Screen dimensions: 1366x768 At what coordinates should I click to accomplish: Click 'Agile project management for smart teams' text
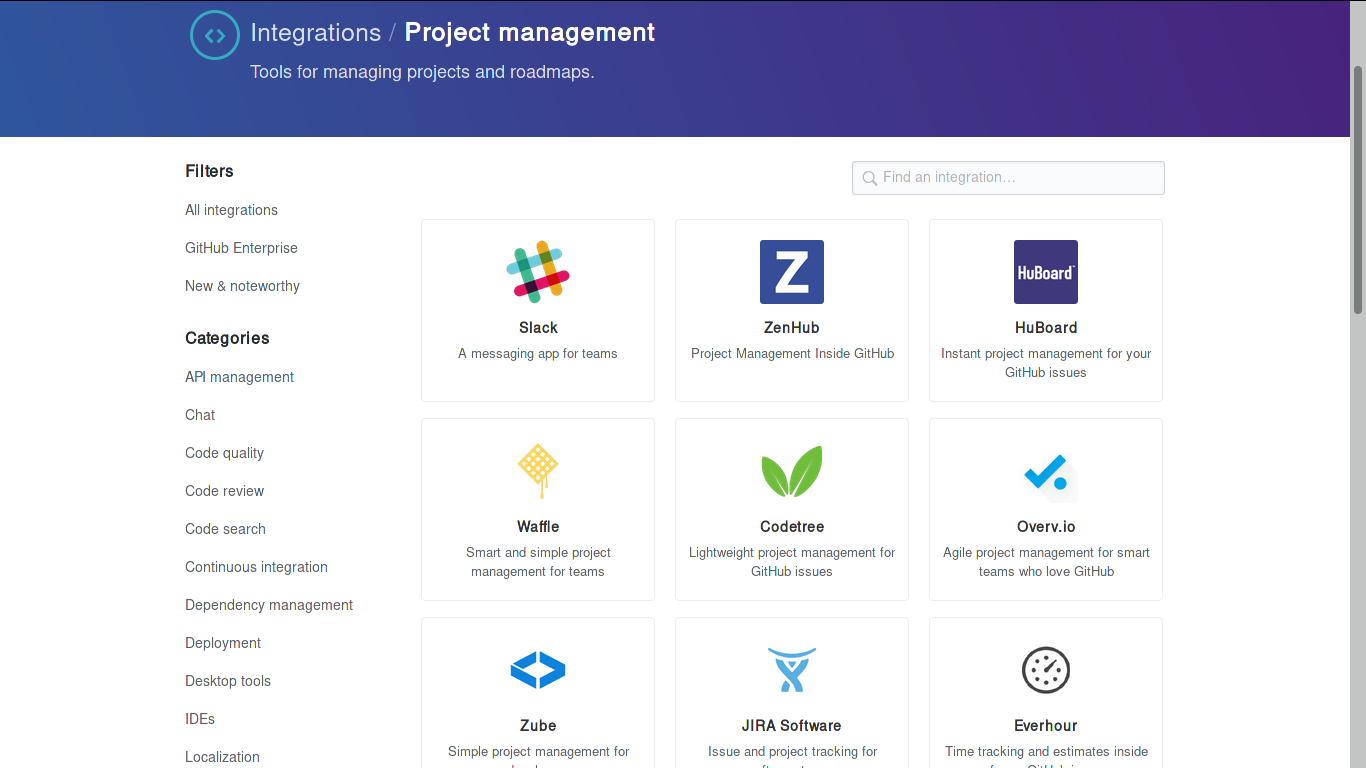coord(1046,562)
